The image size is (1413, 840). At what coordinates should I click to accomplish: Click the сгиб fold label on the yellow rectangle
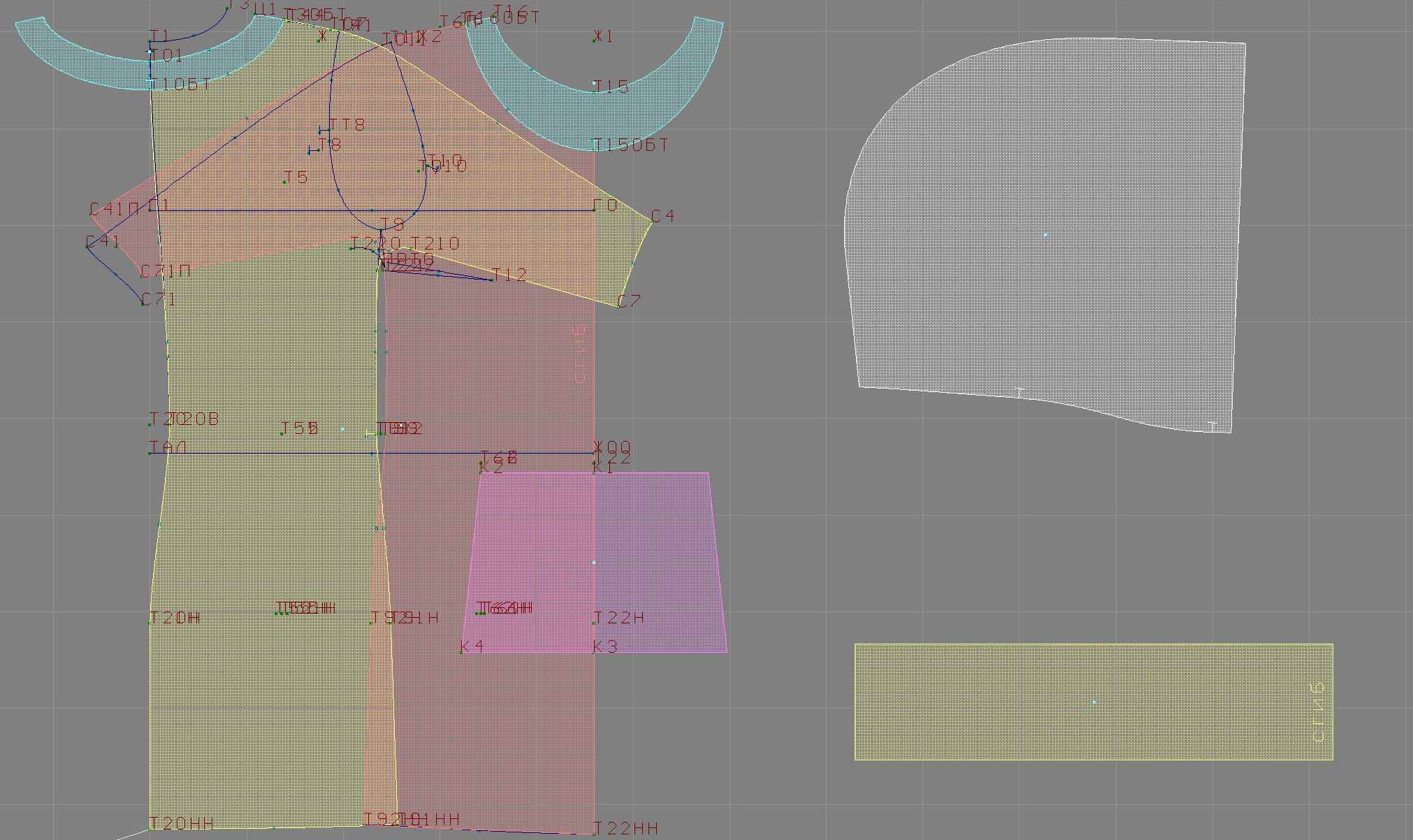[1318, 711]
